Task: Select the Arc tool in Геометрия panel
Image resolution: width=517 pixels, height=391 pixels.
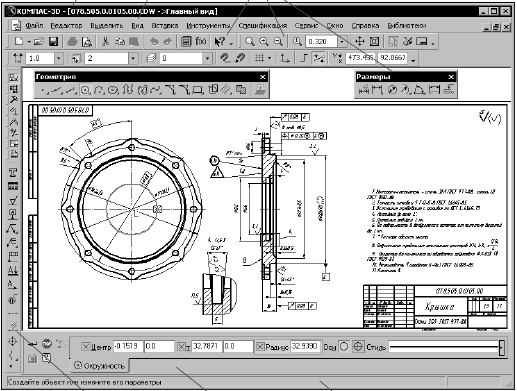Action: 99,90
